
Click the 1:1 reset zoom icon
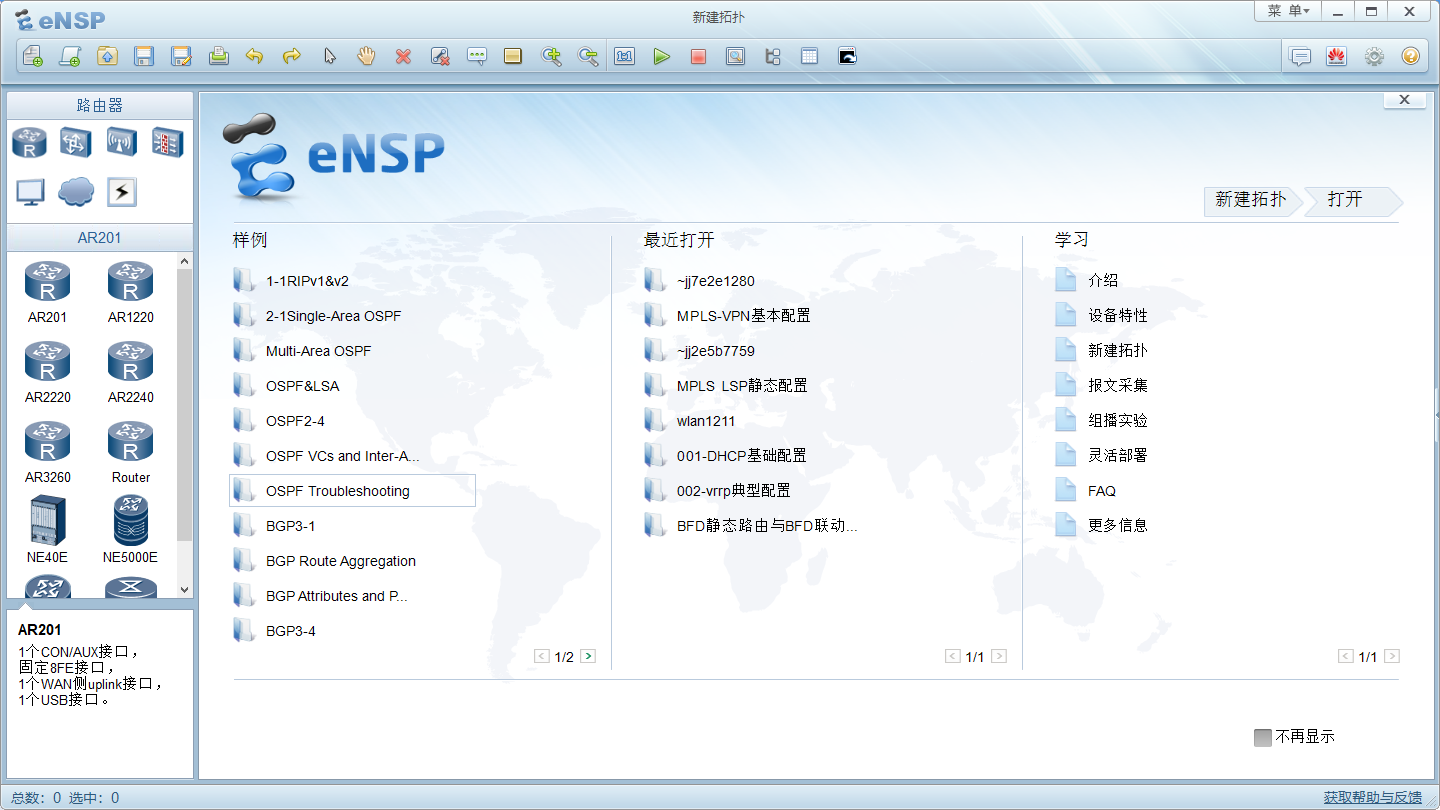(x=625, y=56)
